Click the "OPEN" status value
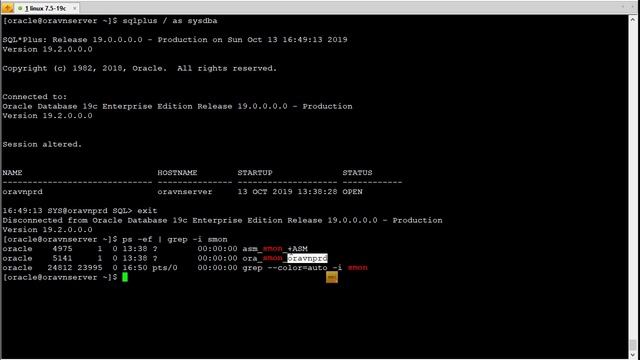Viewport: 640px width, 360px height. point(352,192)
